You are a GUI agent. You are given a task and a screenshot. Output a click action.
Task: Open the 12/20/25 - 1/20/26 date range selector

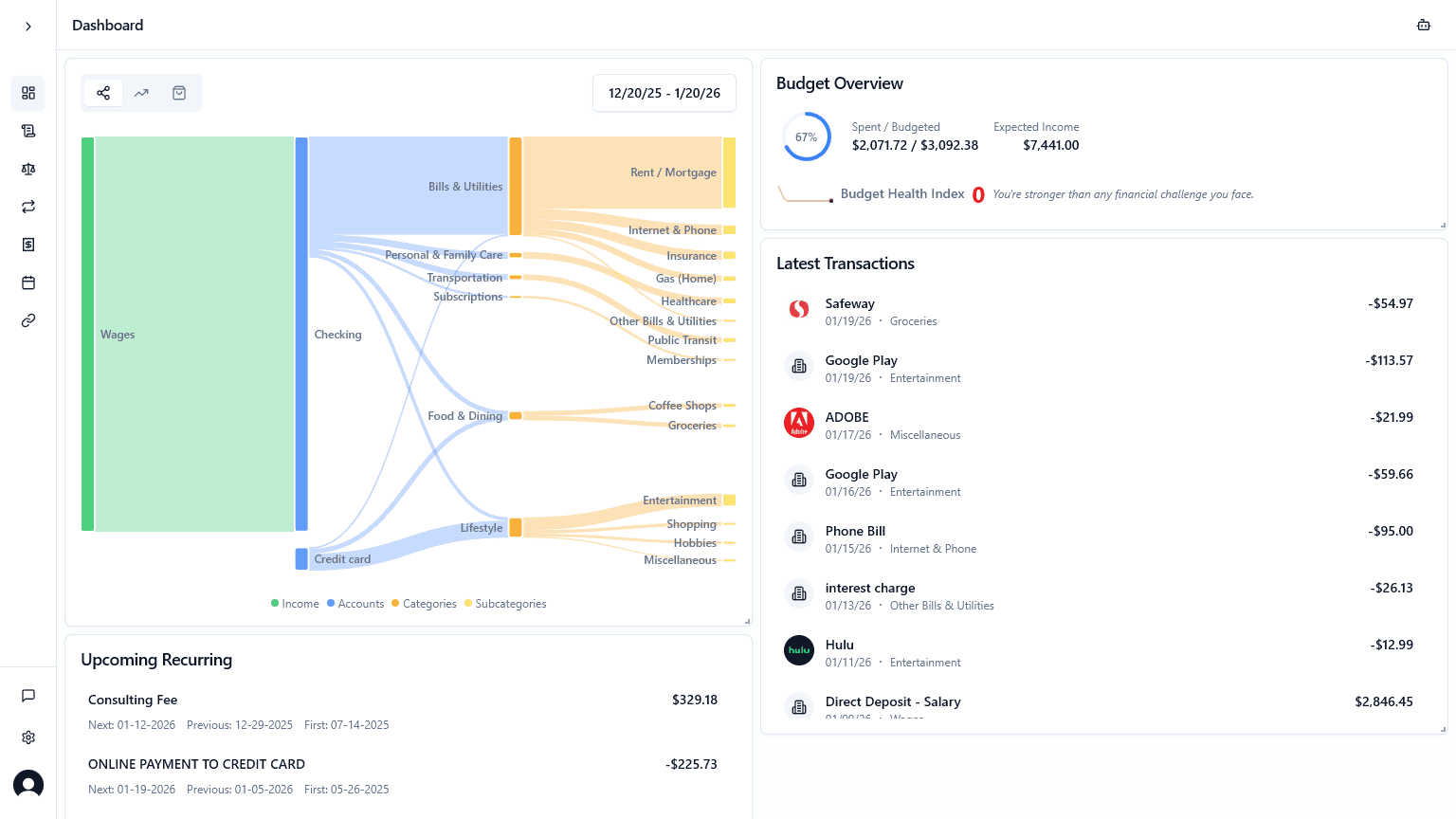pyautogui.click(x=664, y=93)
